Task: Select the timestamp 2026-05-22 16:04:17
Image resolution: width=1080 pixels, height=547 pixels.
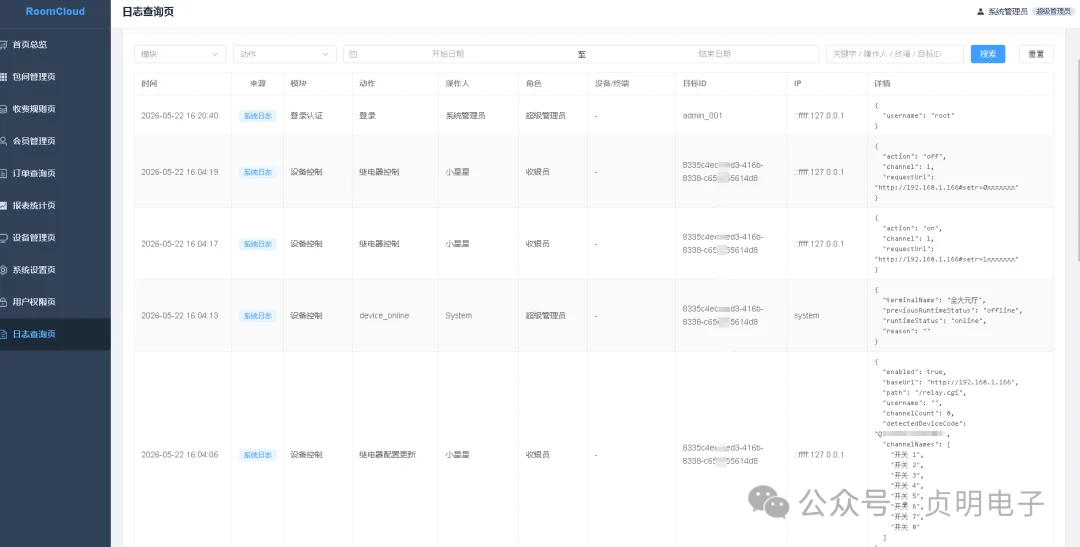Action: (180, 244)
